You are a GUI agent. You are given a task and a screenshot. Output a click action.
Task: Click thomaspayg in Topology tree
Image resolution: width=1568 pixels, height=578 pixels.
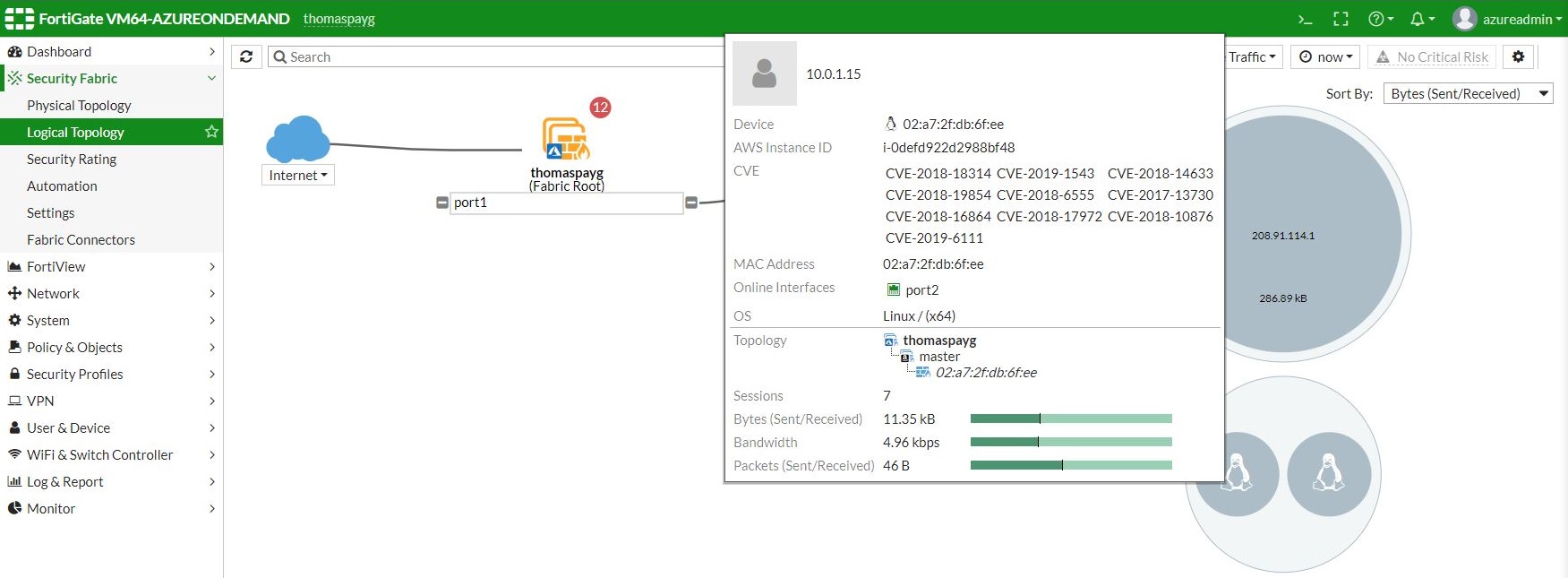click(938, 340)
